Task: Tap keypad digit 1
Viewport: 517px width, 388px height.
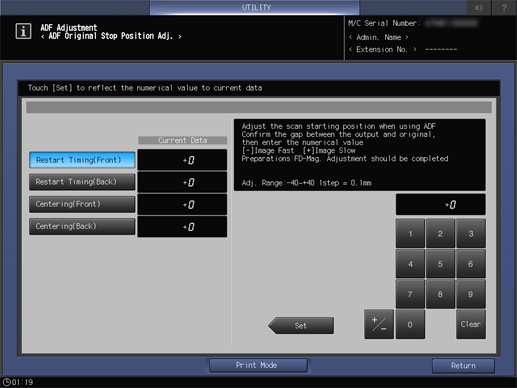Action: point(410,234)
